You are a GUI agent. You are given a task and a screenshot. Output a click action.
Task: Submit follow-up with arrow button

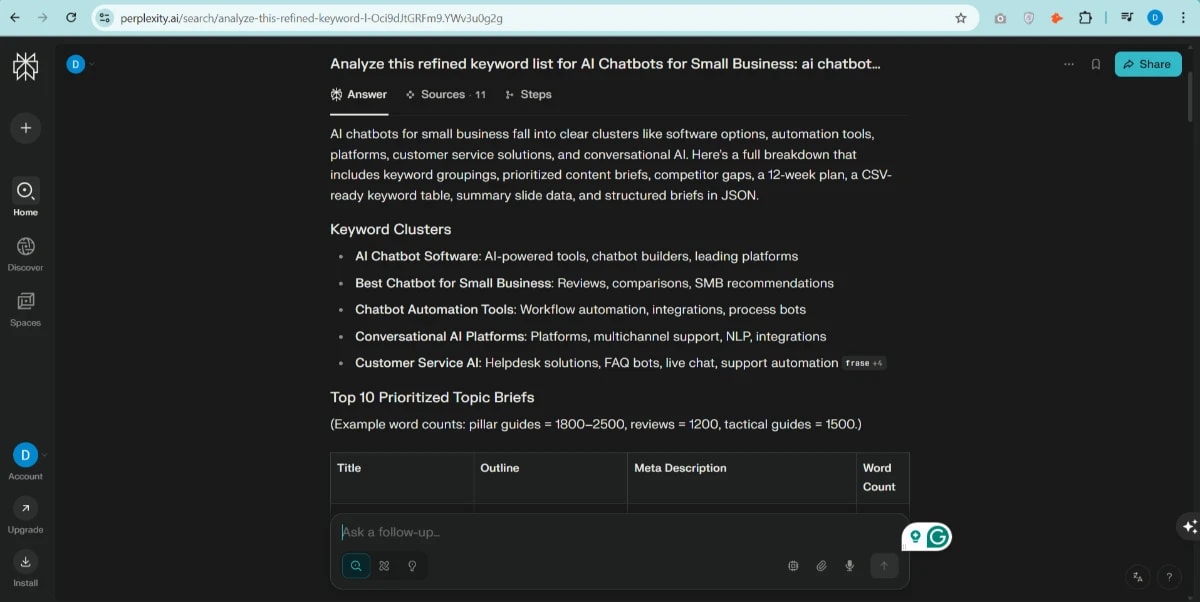pos(884,566)
